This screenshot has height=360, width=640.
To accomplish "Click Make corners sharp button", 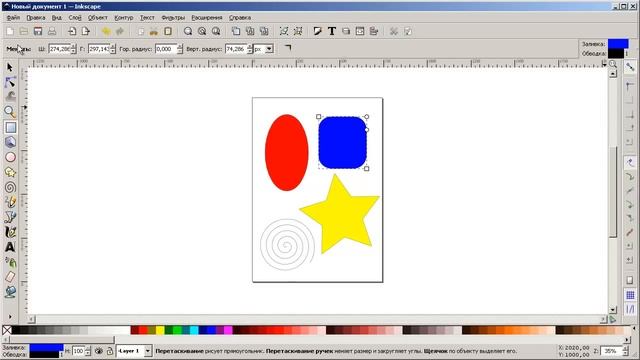I will coord(288,48).
